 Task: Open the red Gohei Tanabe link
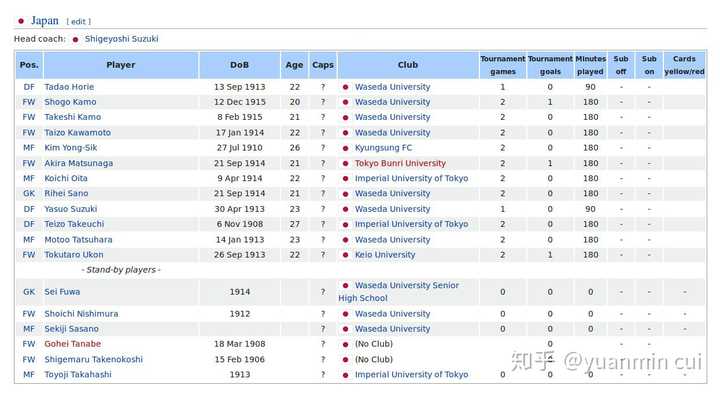[x=73, y=344]
